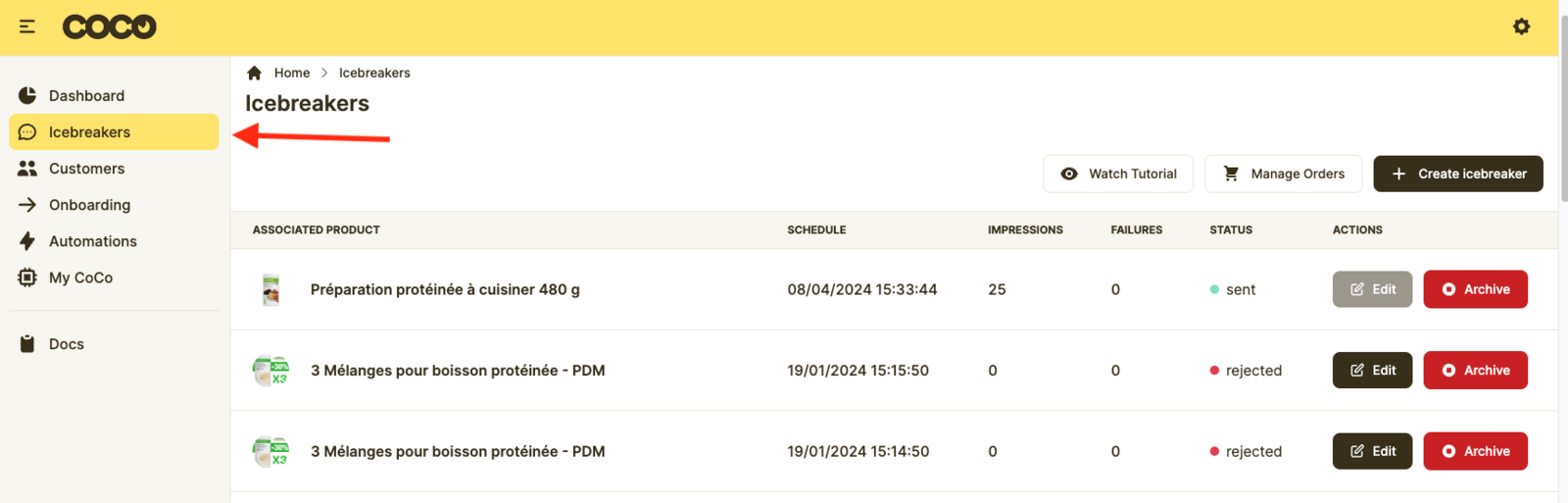Click the Automations lightning bolt icon
The image size is (1568, 503).
point(27,241)
